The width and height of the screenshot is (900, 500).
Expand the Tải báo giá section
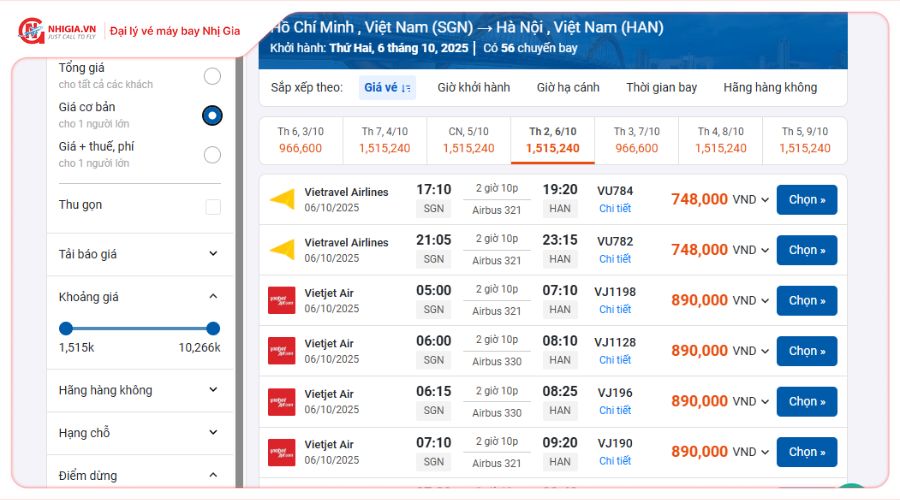tap(213, 254)
